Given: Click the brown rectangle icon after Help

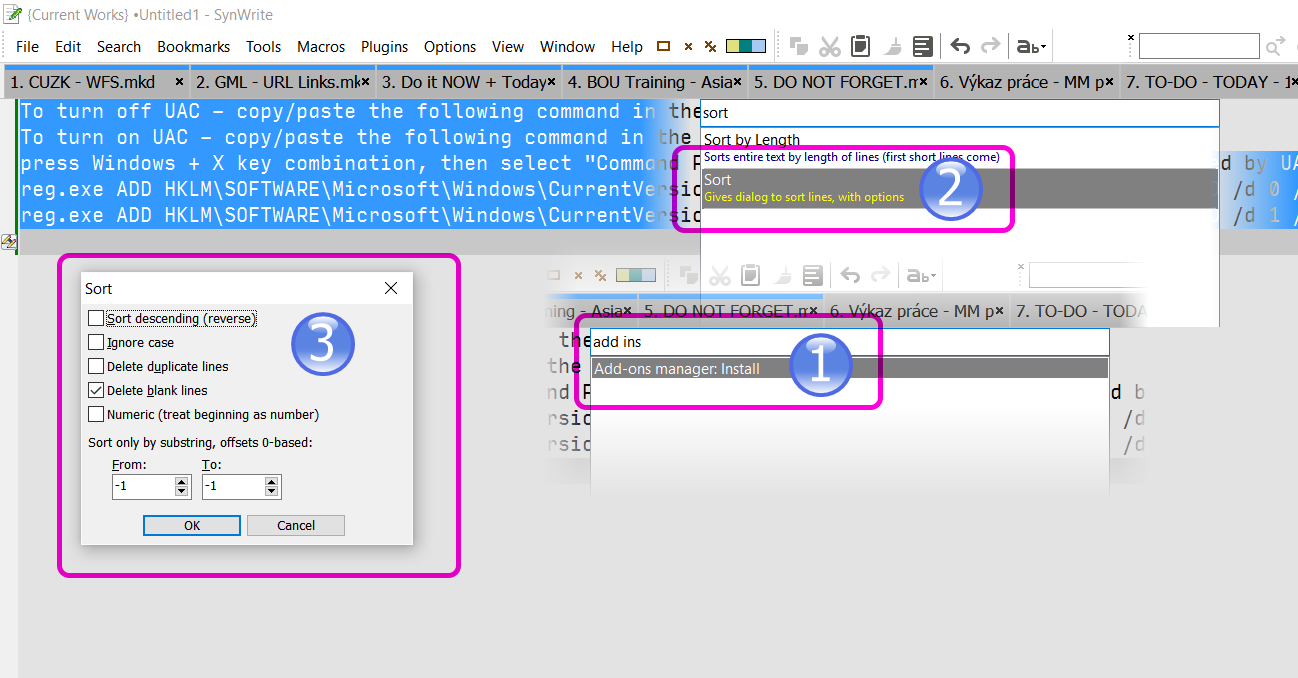Looking at the screenshot, I should pyautogui.click(x=663, y=46).
